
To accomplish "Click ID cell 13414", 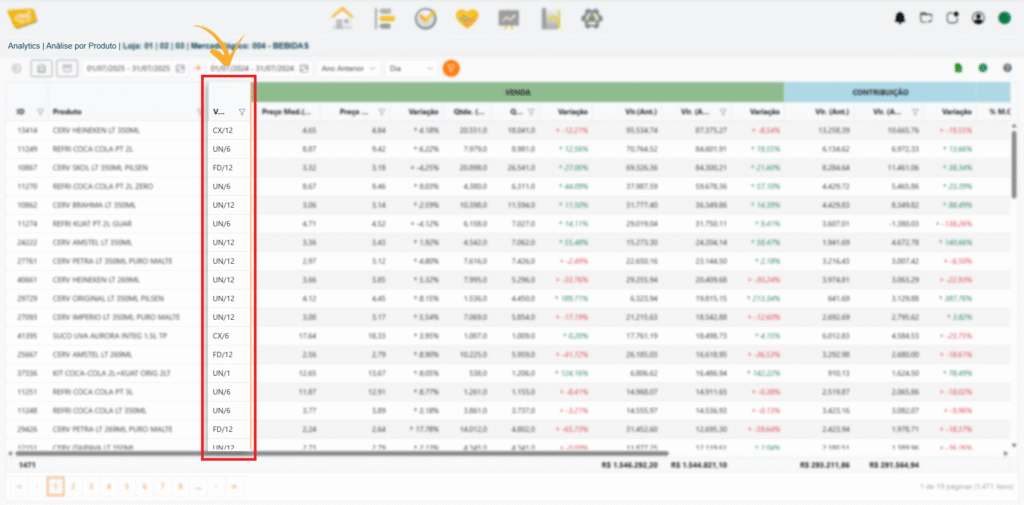I will coord(25,130).
